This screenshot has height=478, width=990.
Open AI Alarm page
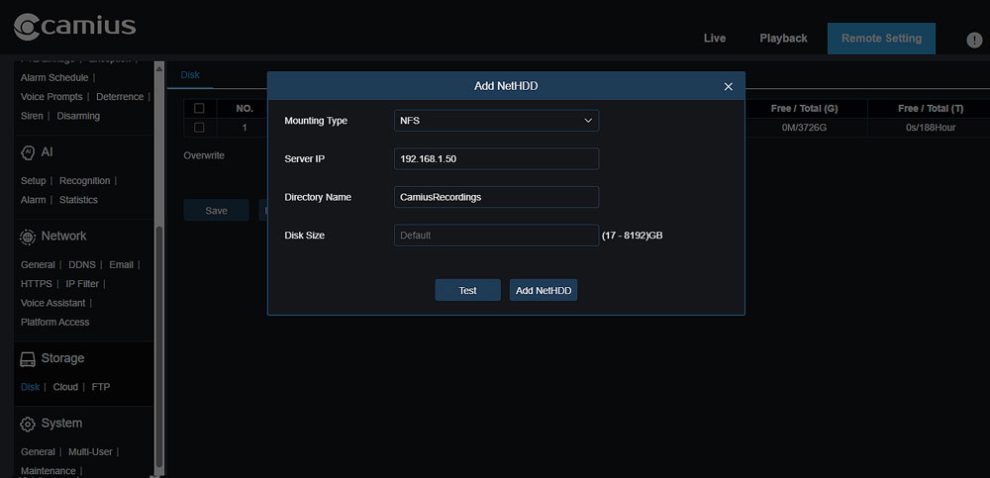33,200
